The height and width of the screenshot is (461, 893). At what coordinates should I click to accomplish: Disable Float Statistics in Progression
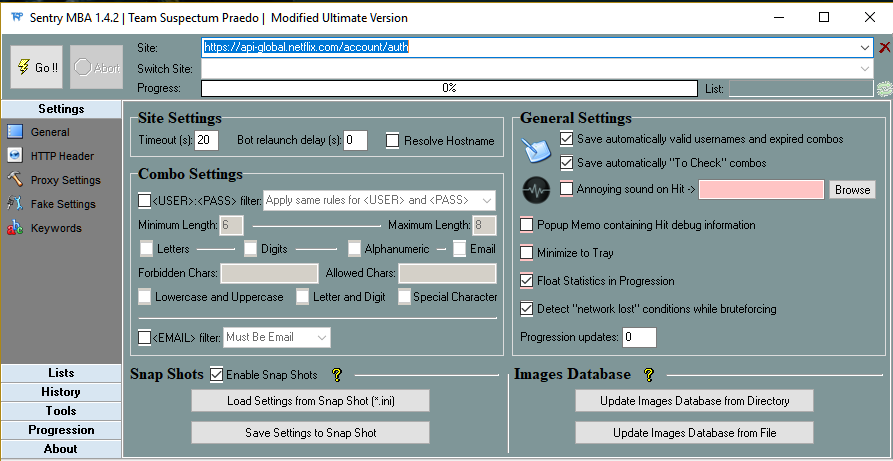[x=526, y=281]
